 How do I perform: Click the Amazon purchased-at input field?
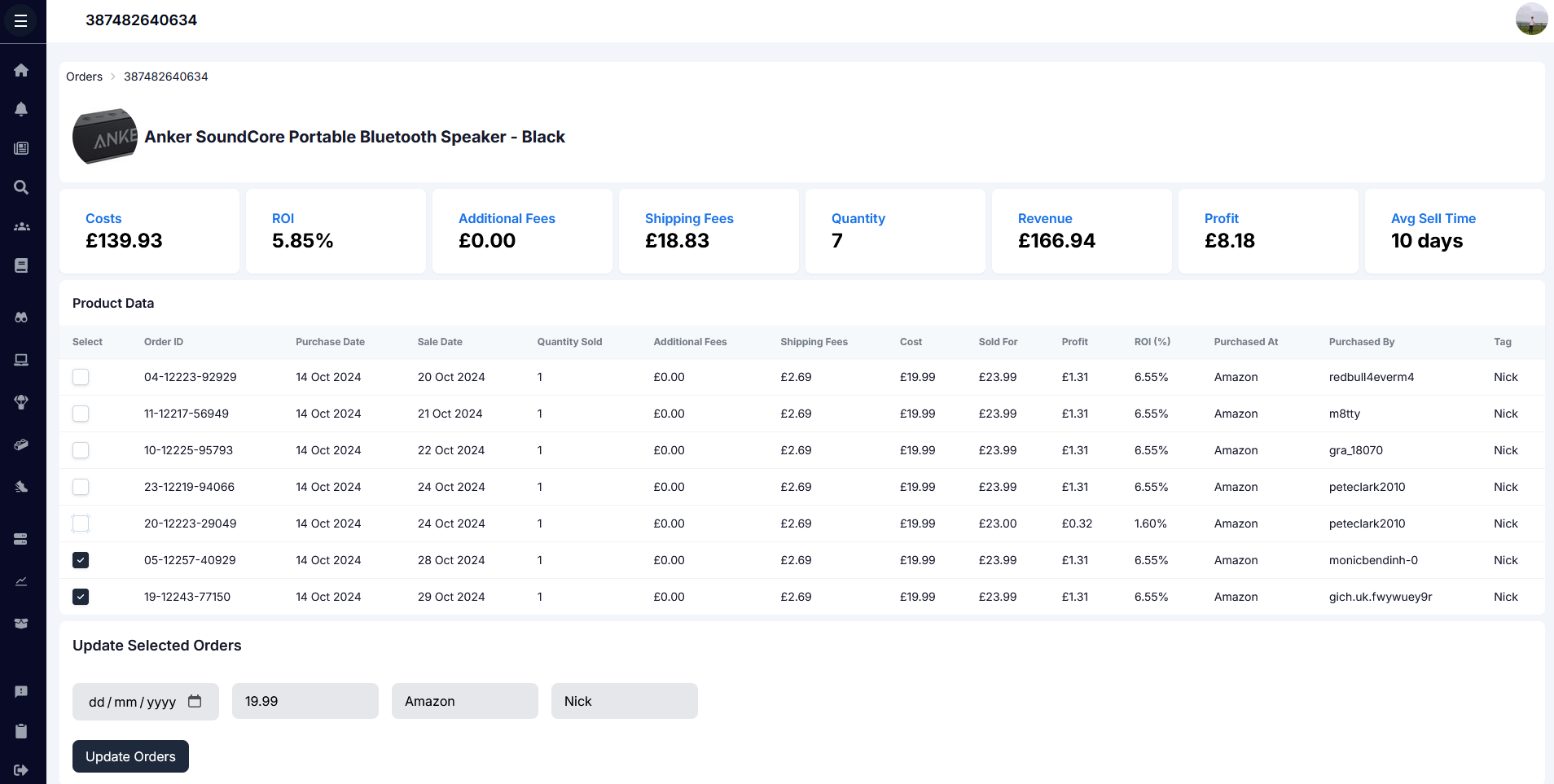pos(465,701)
